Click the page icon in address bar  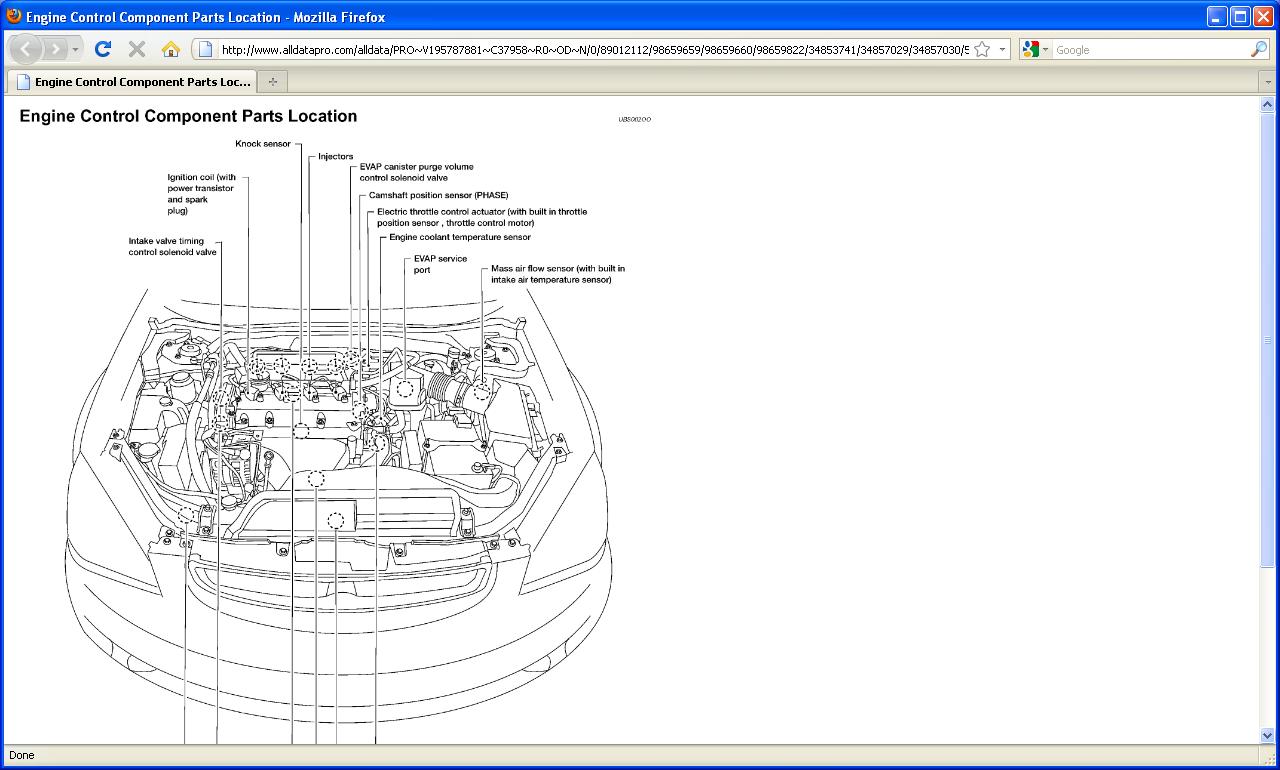coord(205,49)
